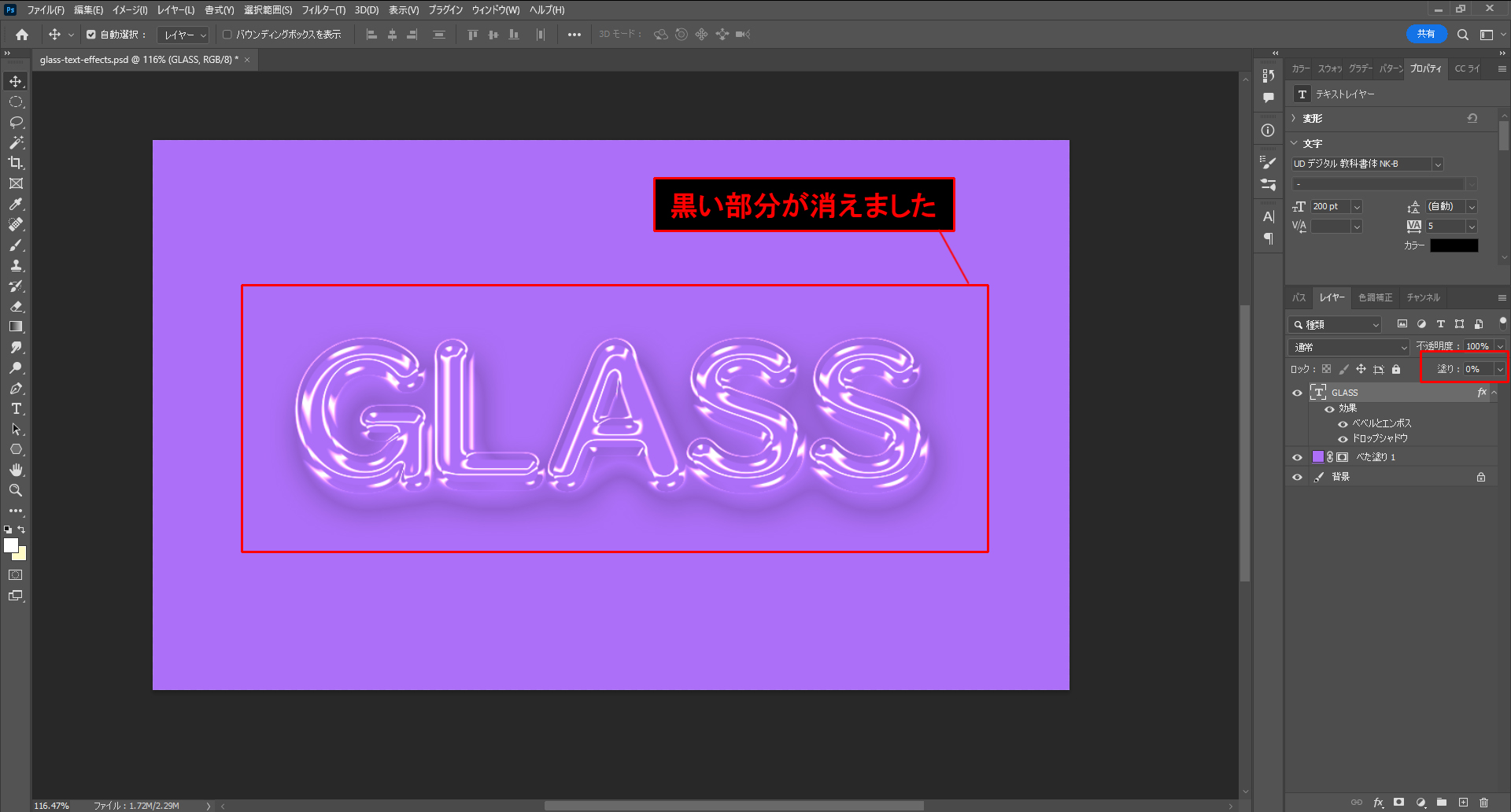Go to the Photoshop home screen
The image size is (1511, 812).
pyautogui.click(x=22, y=35)
